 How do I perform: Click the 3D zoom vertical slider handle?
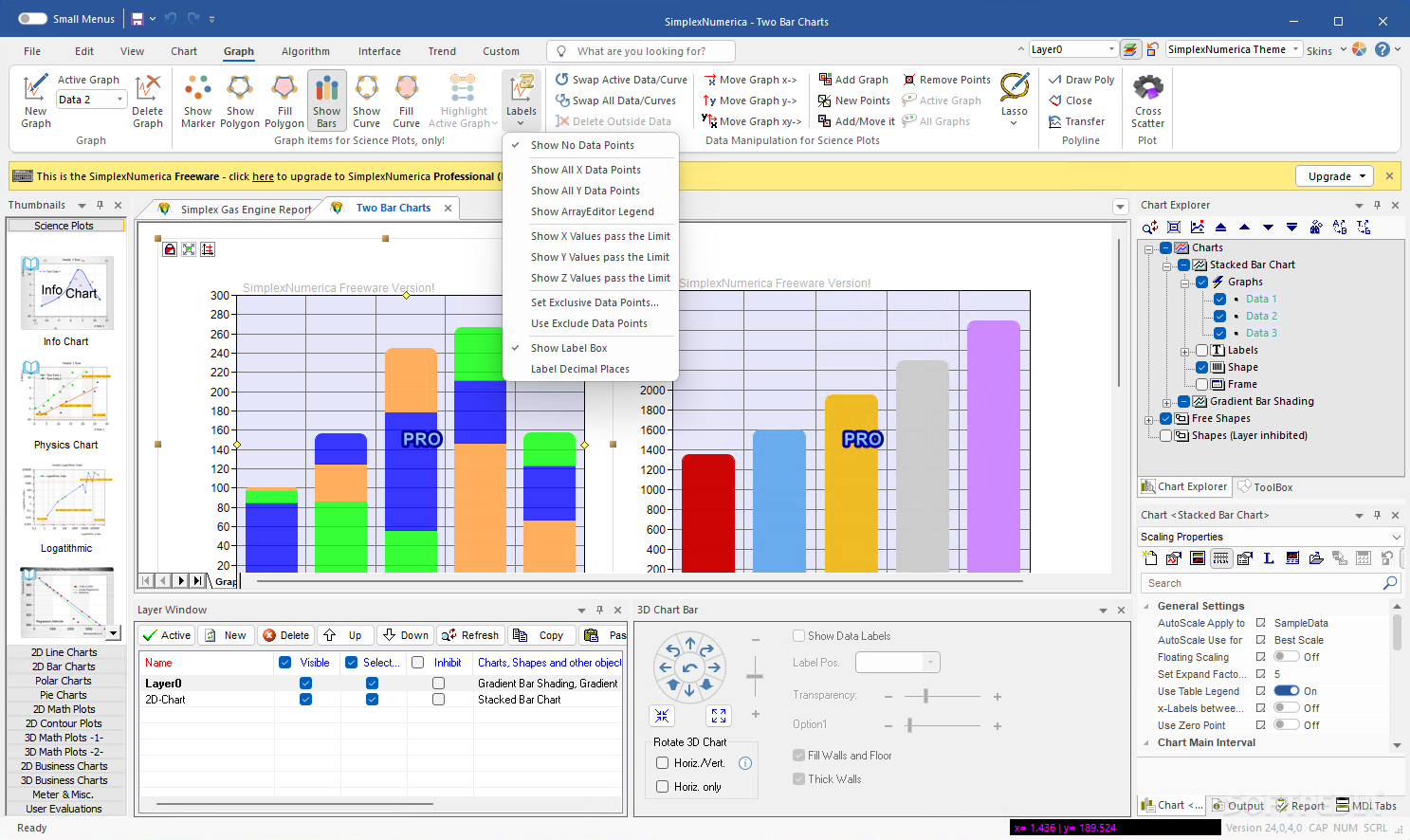click(x=755, y=677)
